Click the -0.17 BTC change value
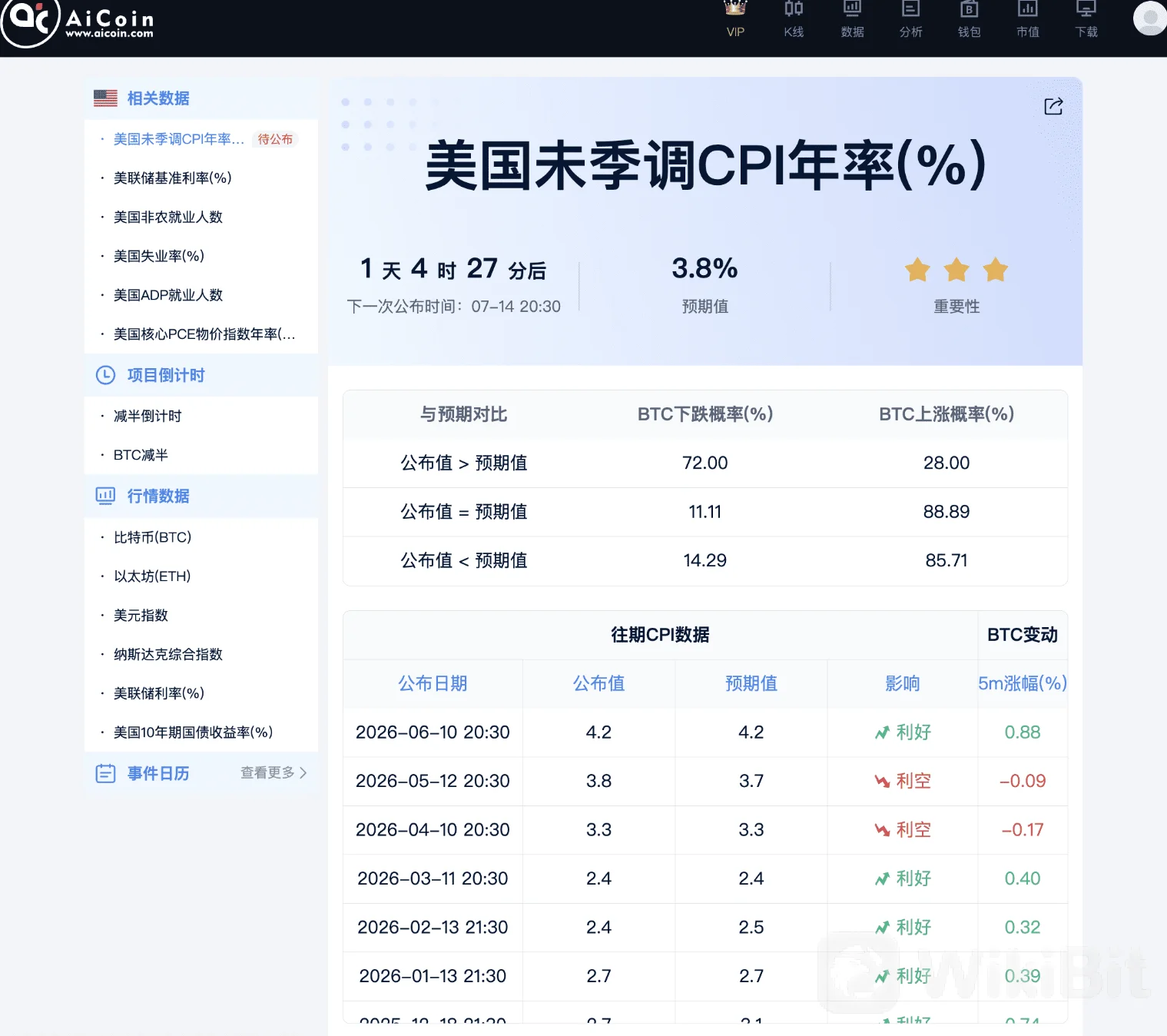The height and width of the screenshot is (1036, 1167). click(x=1023, y=830)
